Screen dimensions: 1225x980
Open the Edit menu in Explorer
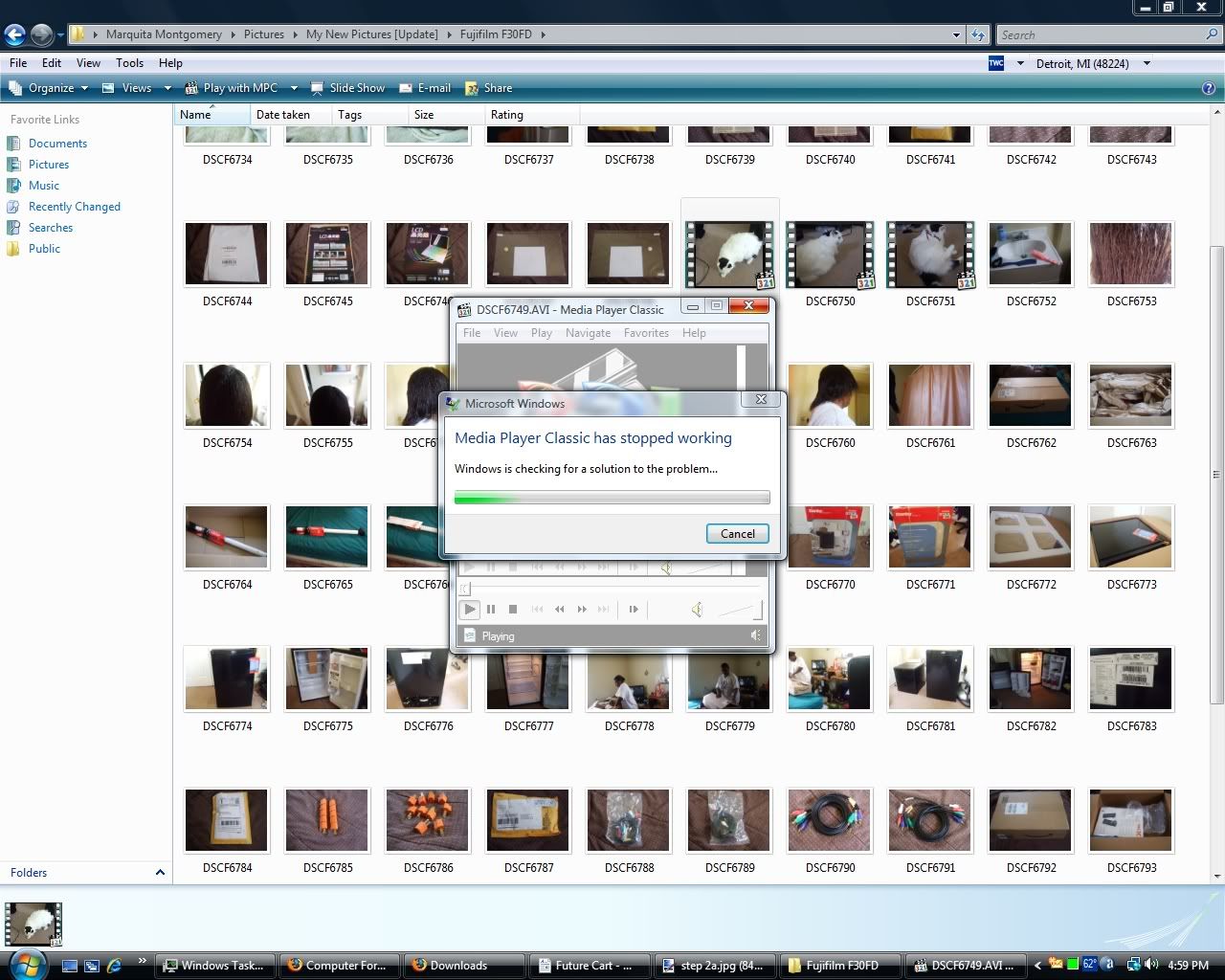(52, 63)
